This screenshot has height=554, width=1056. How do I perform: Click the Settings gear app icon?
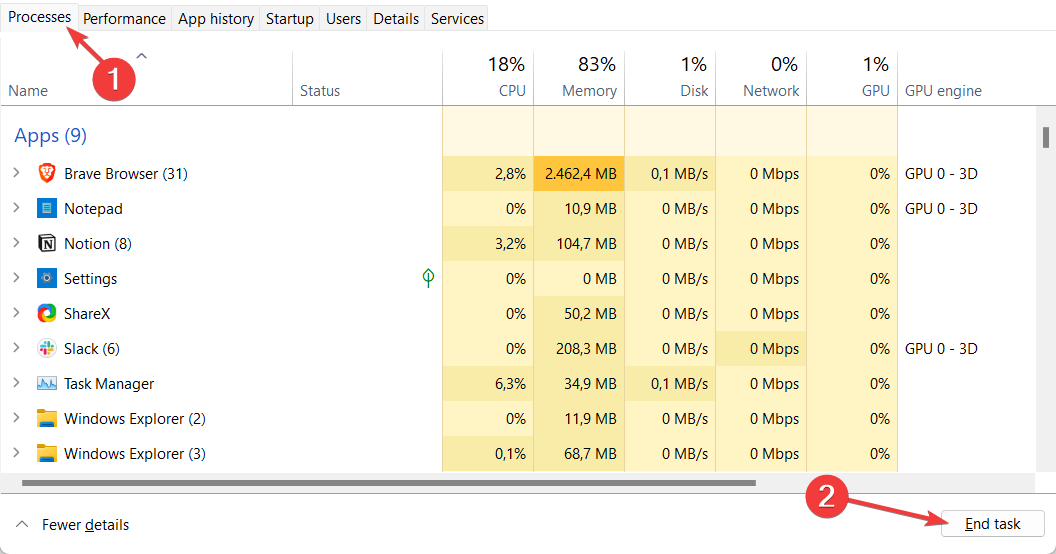point(46,278)
